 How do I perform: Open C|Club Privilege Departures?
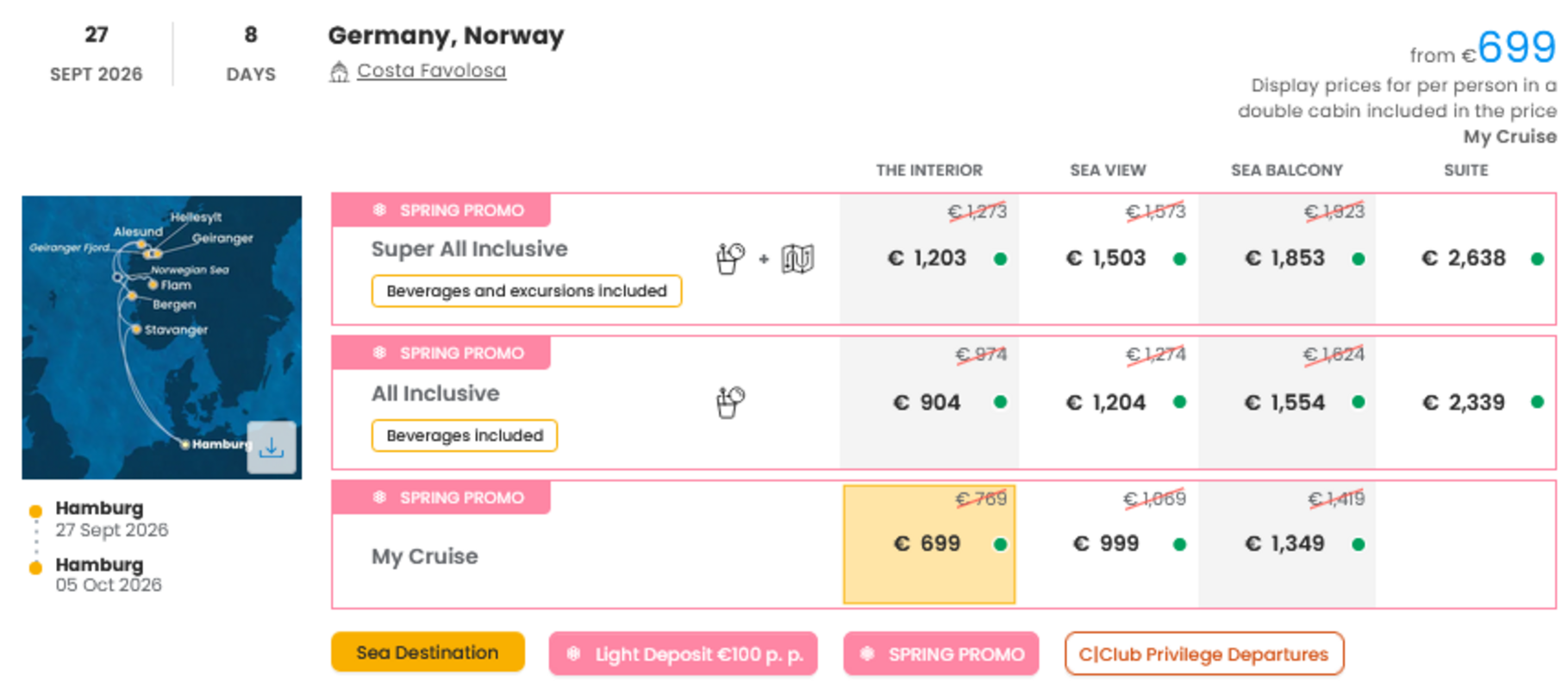point(1203,655)
